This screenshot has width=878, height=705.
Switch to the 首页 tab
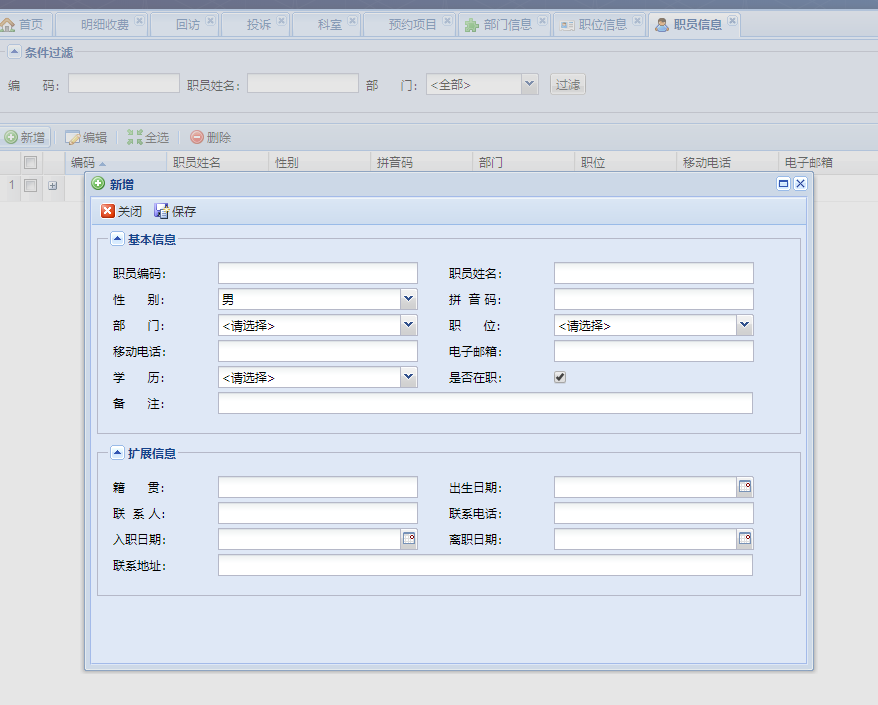(25, 25)
